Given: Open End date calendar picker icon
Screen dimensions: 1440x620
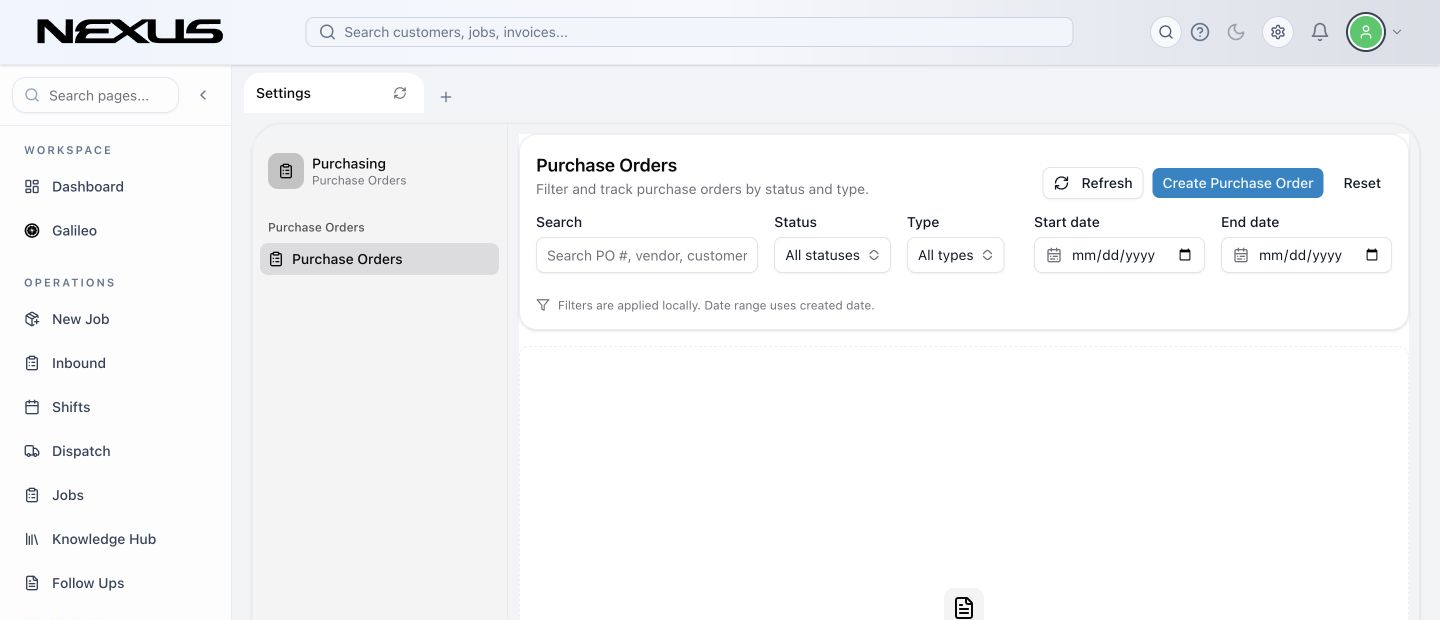Looking at the screenshot, I should pyautogui.click(x=1372, y=255).
